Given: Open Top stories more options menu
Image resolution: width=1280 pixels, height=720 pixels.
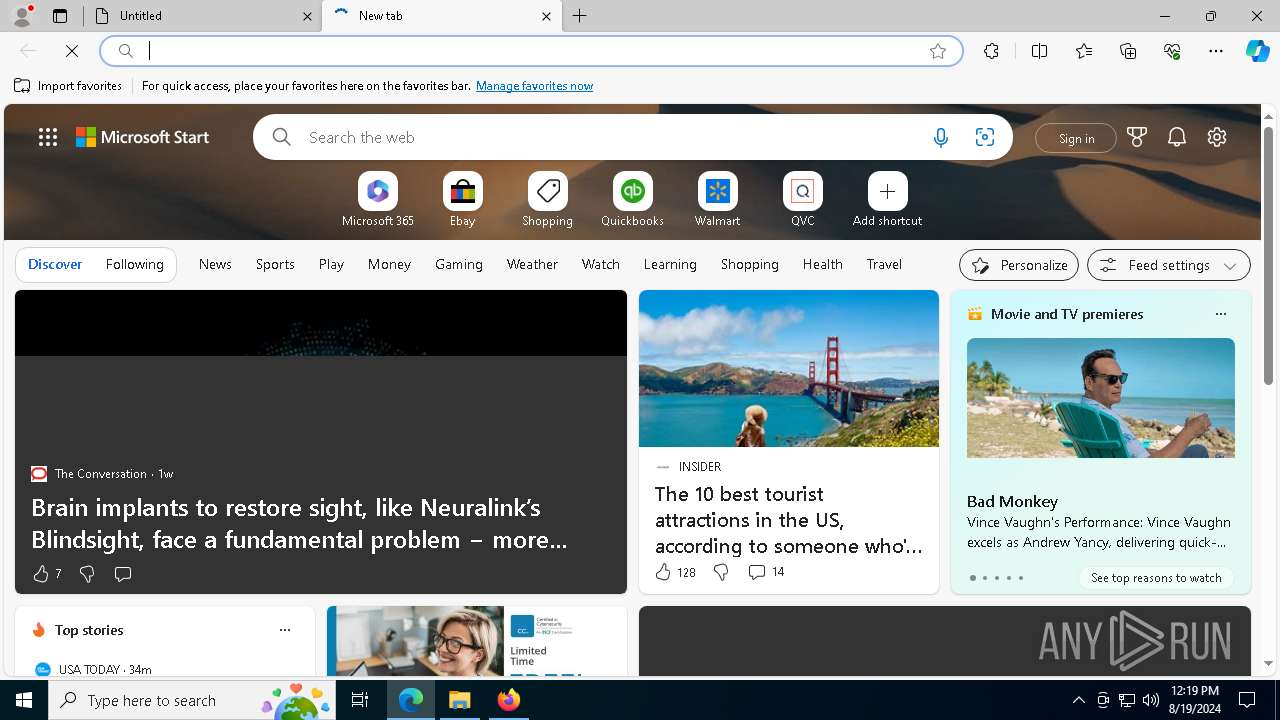Looking at the screenshot, I should [285, 630].
